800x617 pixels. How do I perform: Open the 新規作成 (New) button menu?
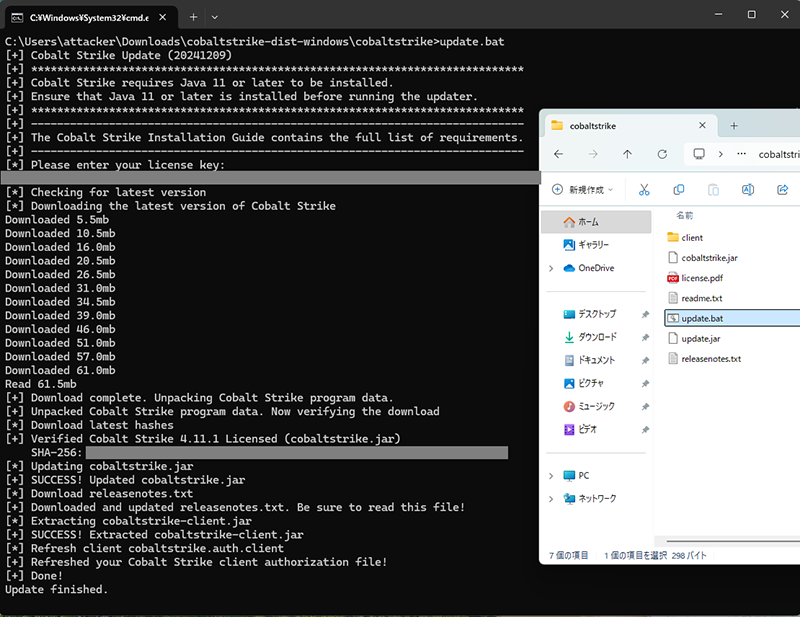582,190
